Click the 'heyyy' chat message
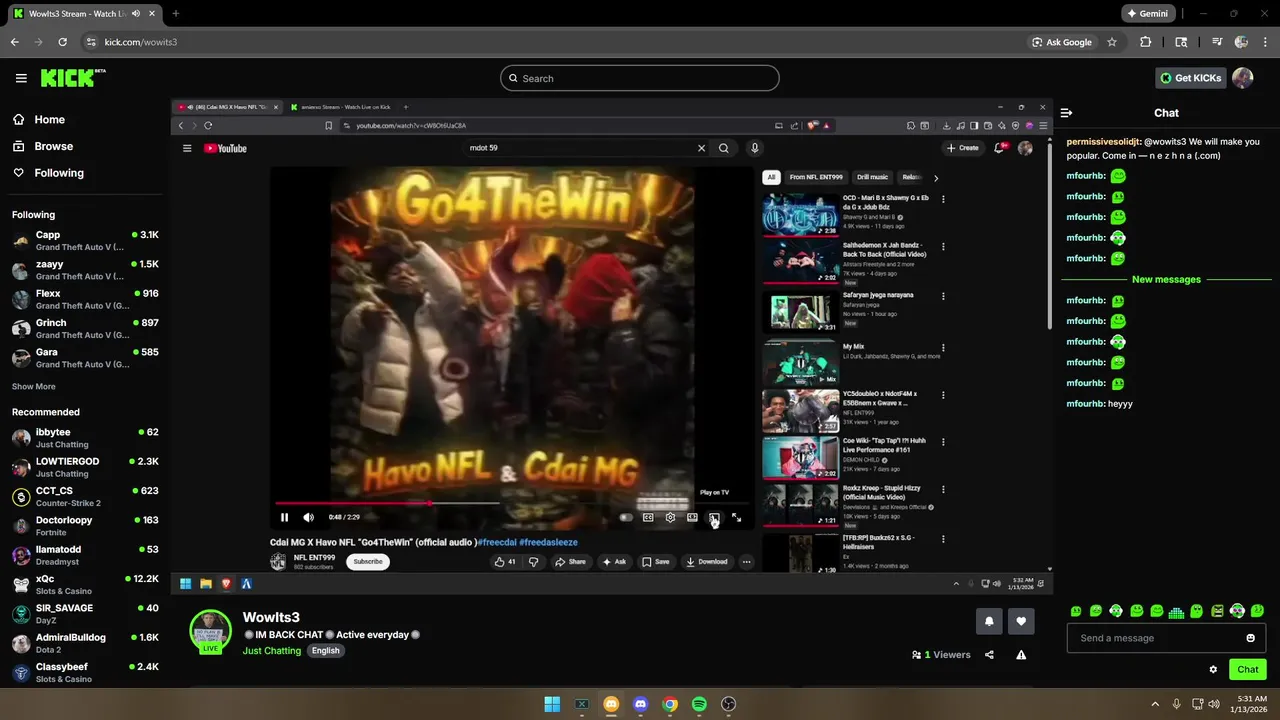Screen dimensions: 1280x720 tap(1120, 404)
